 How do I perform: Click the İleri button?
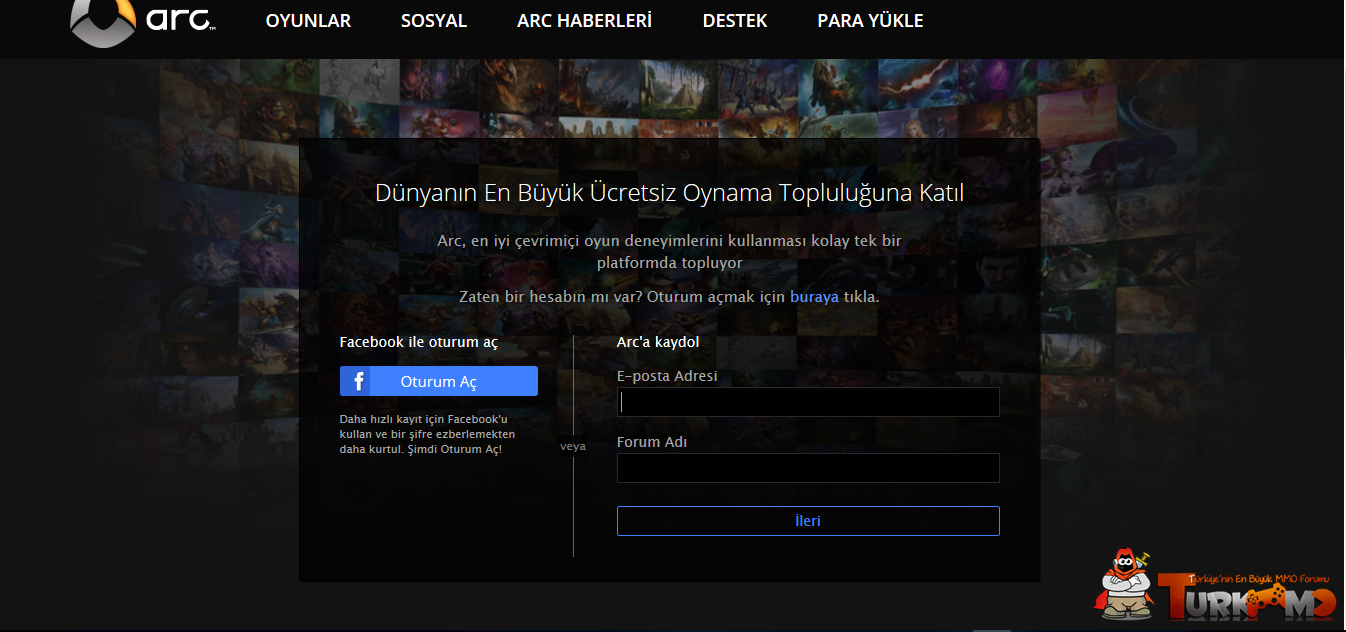pos(808,521)
